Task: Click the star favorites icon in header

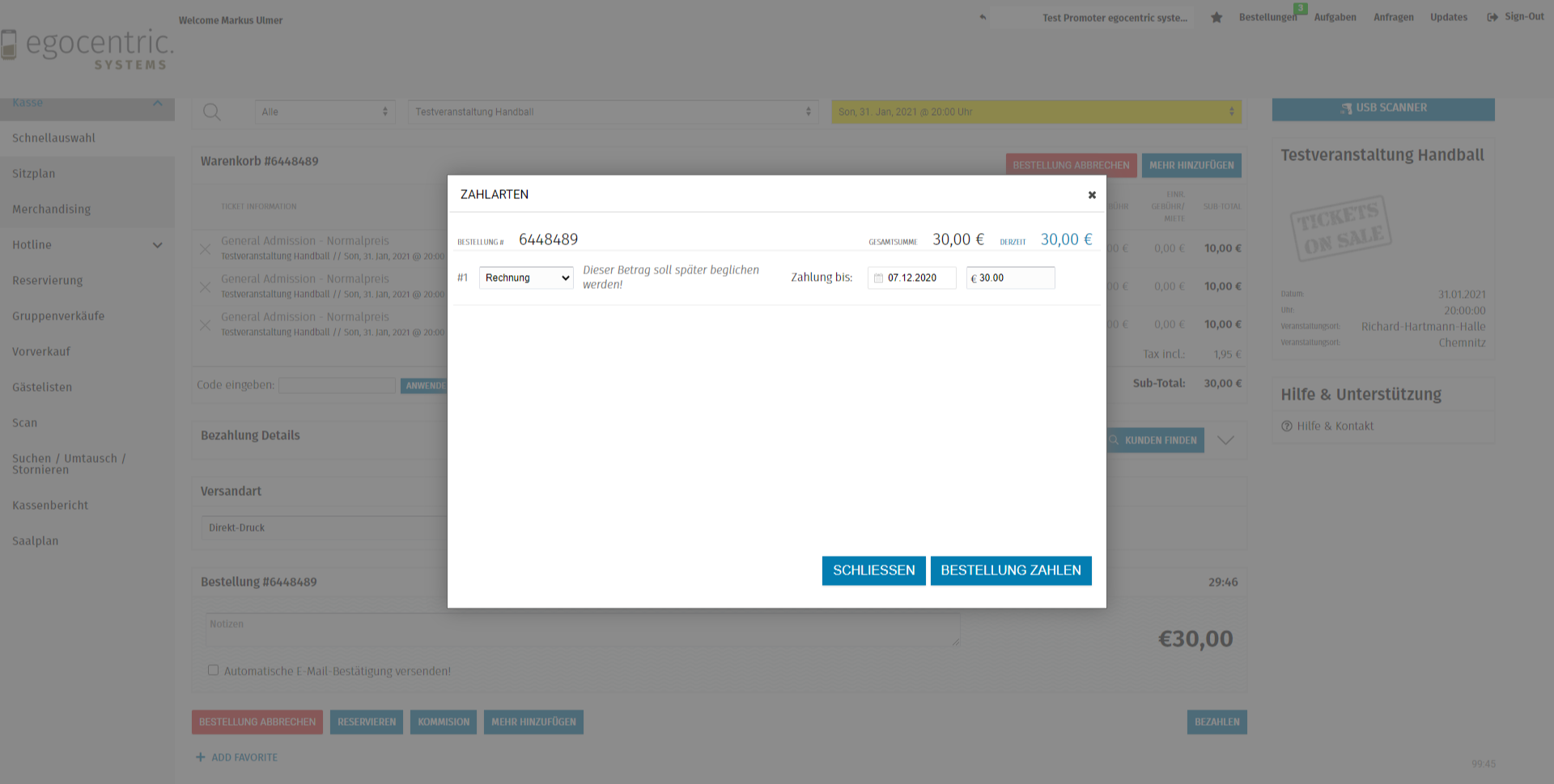Action: tap(1216, 18)
